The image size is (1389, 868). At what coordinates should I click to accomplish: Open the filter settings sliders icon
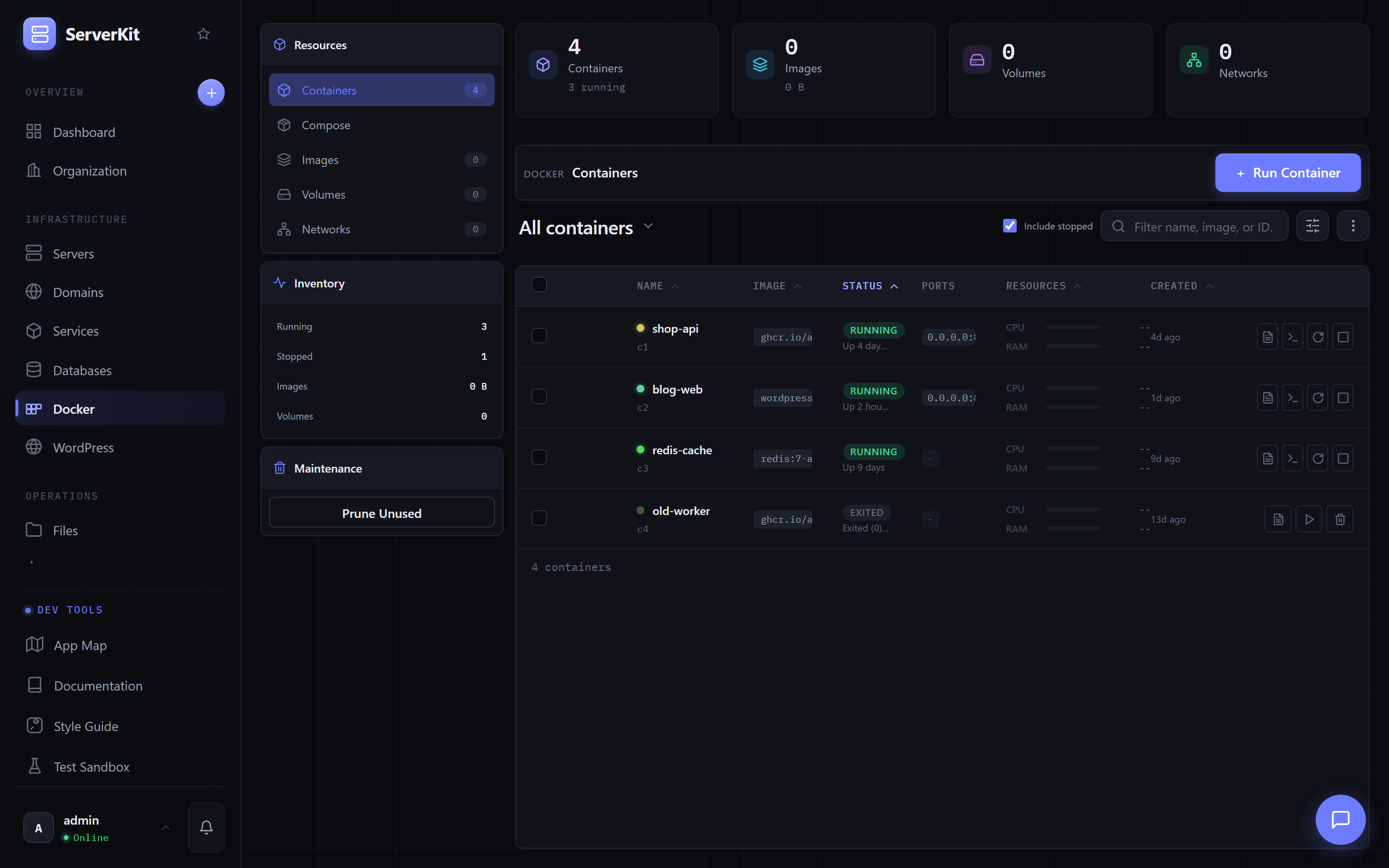pos(1313,226)
